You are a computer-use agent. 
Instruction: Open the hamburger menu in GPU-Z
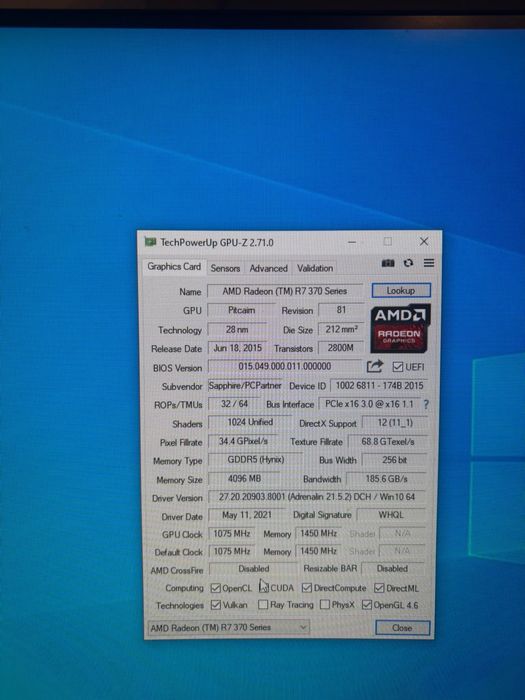(429, 263)
